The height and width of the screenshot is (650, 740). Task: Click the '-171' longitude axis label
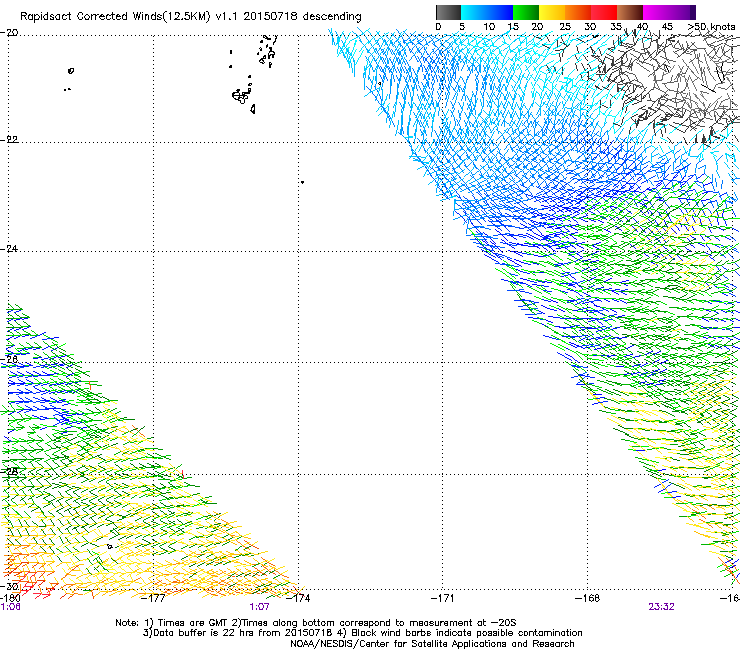pyautogui.click(x=443, y=598)
